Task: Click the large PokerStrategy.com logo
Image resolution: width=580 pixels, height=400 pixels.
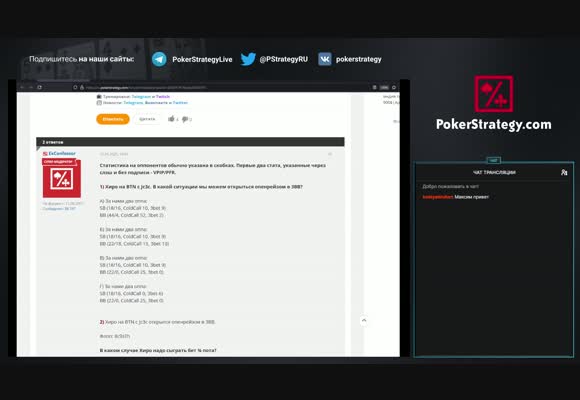Action: coord(493,103)
